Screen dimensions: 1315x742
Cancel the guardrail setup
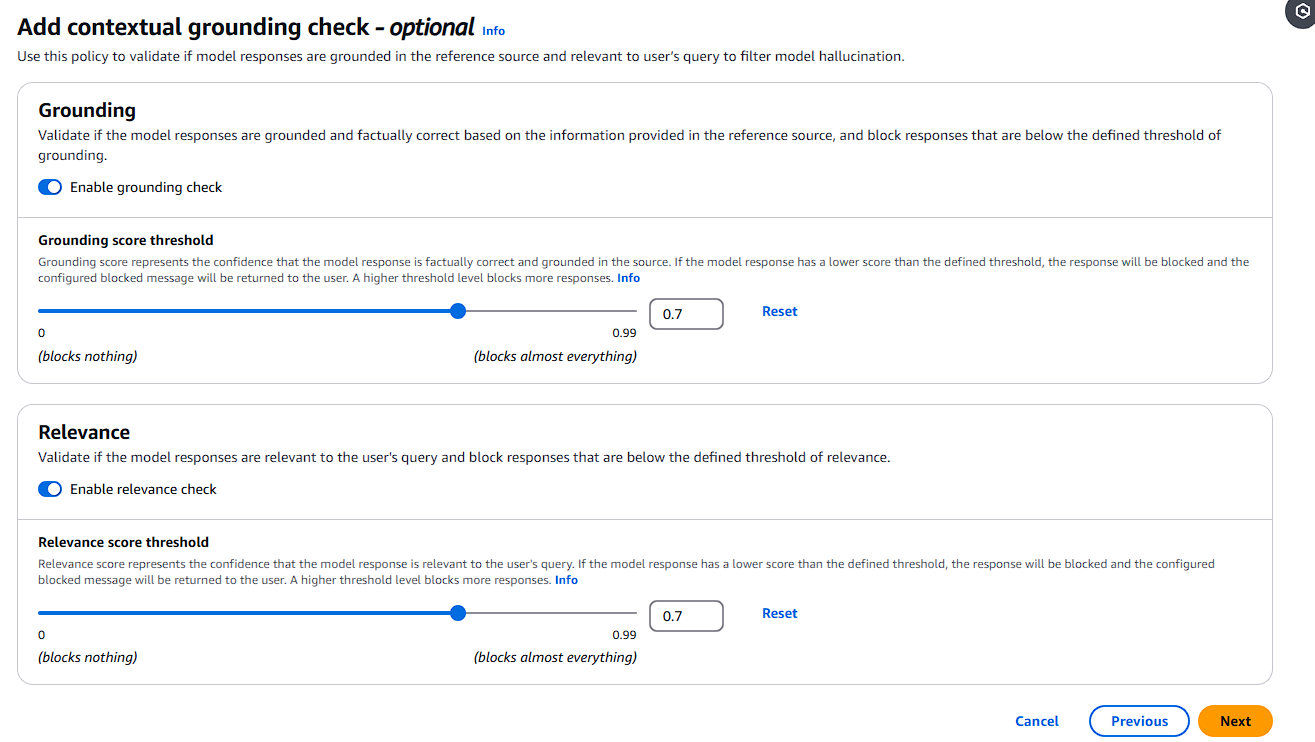[x=1037, y=721]
